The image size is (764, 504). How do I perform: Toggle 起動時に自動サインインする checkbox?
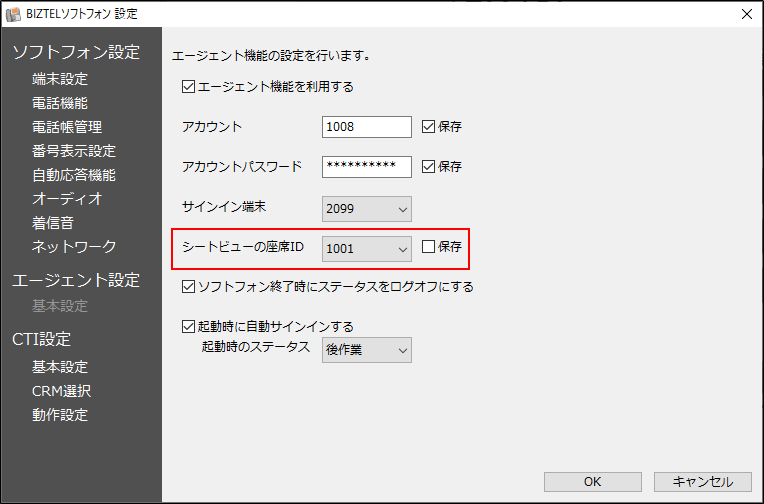click(188, 326)
